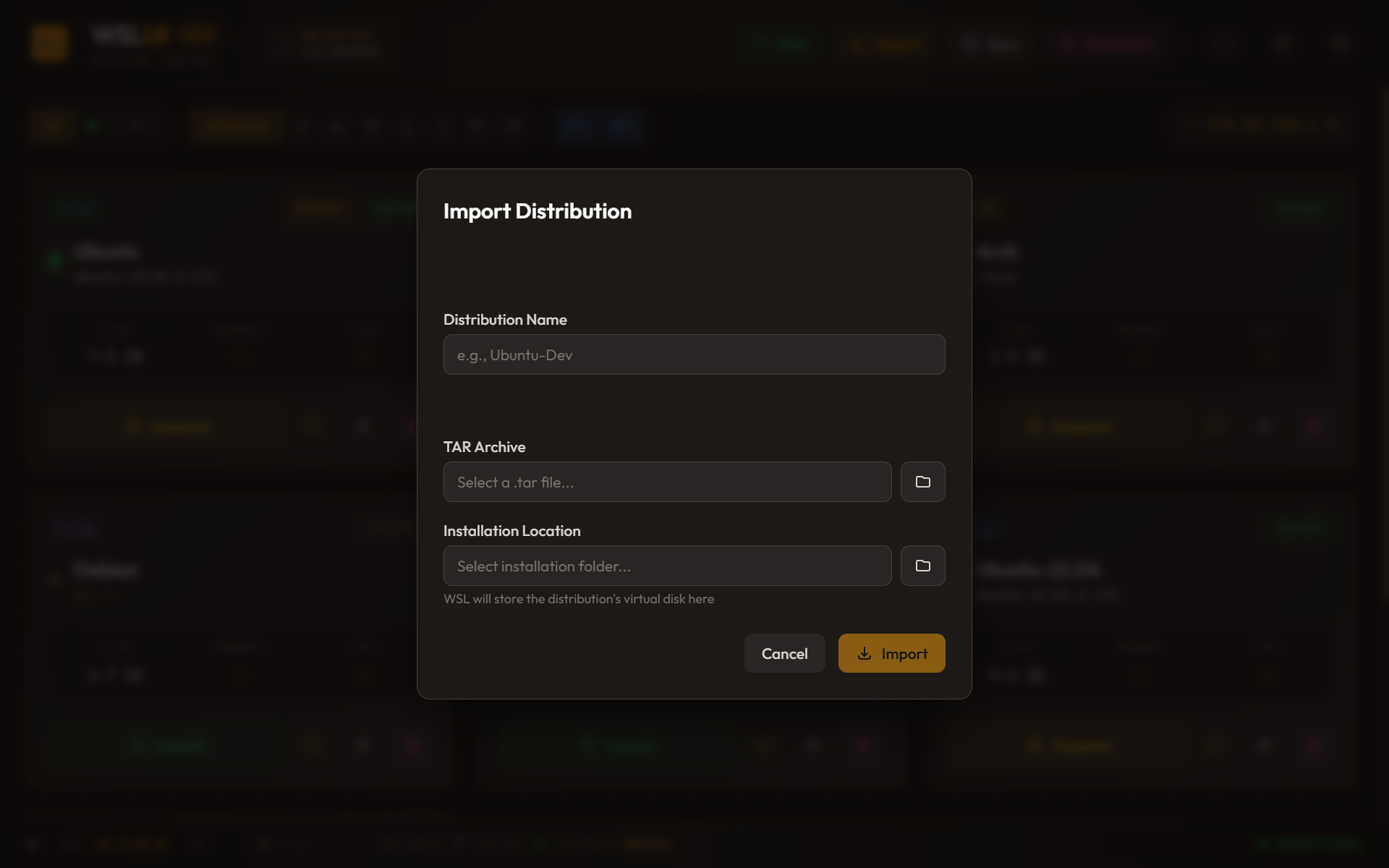This screenshot has height=868, width=1389.
Task: Focus the TAR Archive path field
Action: click(x=667, y=482)
